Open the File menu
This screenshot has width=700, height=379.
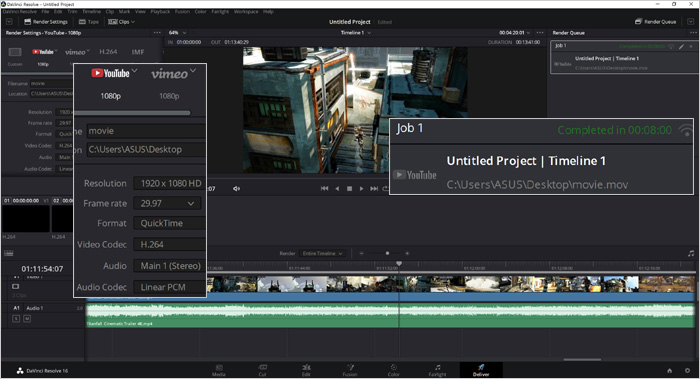coord(46,12)
